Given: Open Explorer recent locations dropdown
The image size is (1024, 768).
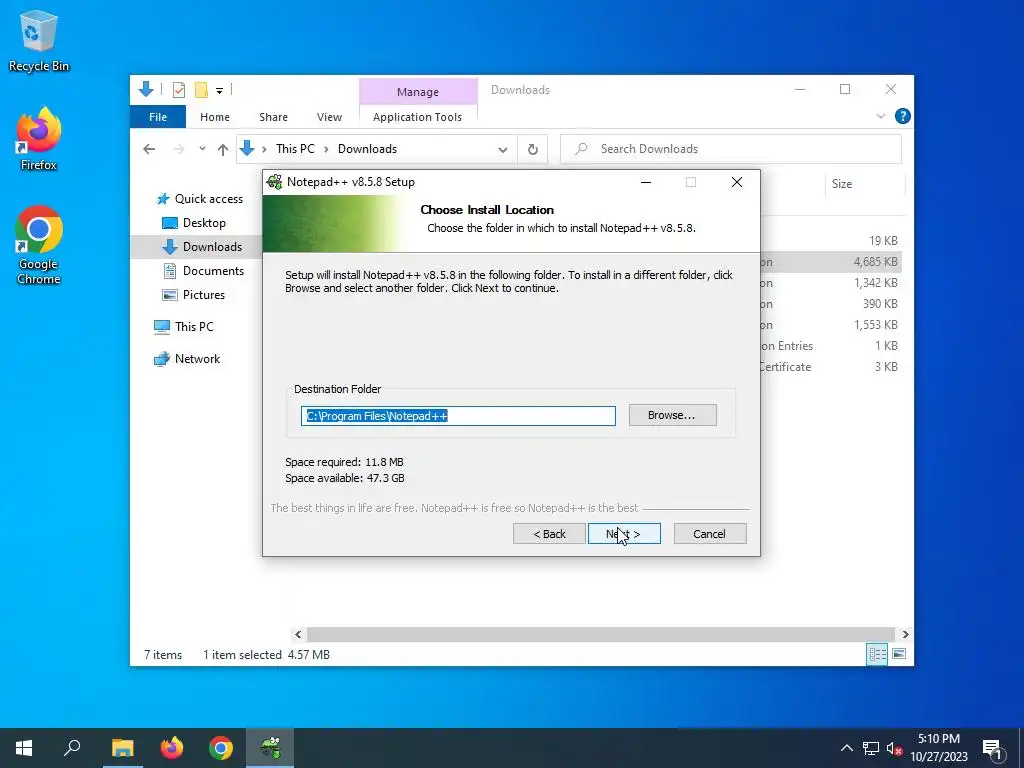Looking at the screenshot, I should pyautogui.click(x=202, y=149).
